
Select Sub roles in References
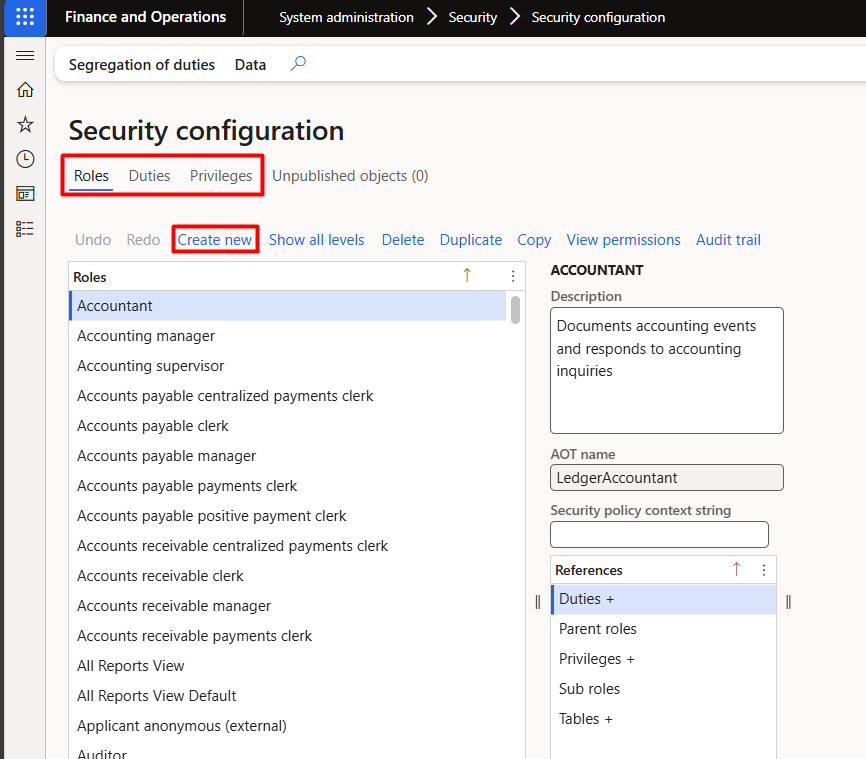(x=663, y=689)
